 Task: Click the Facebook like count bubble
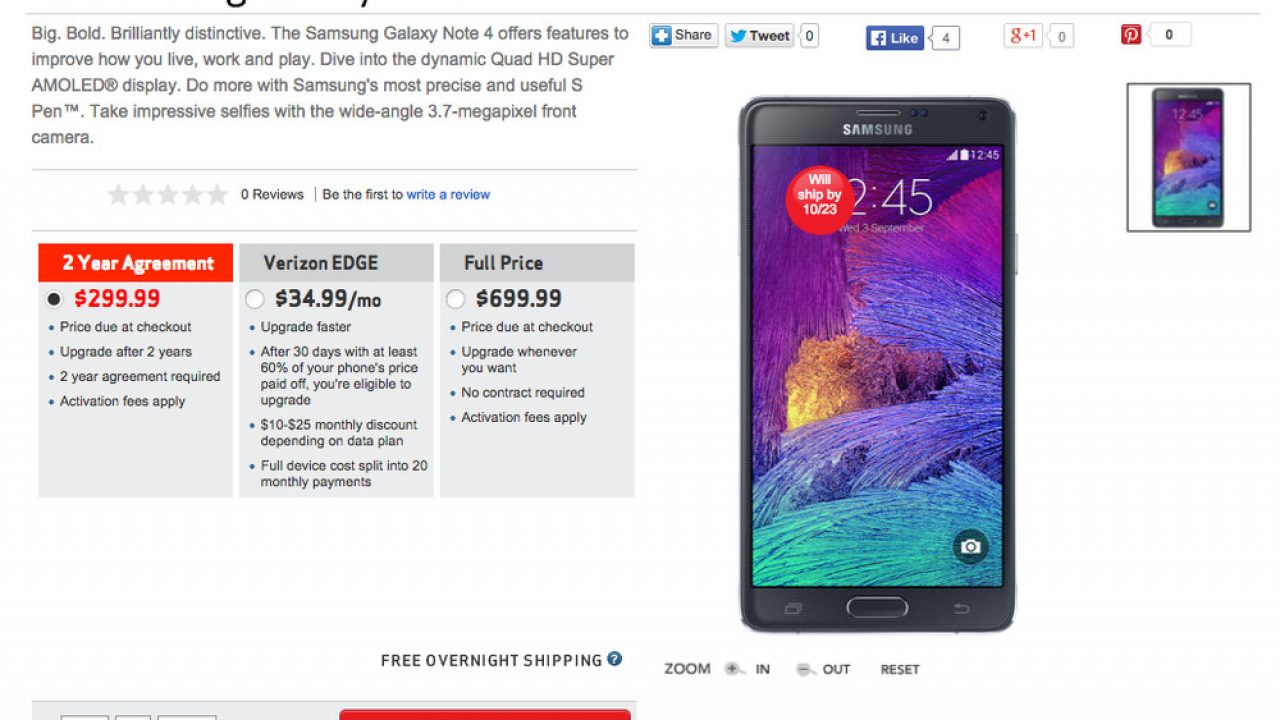944,38
